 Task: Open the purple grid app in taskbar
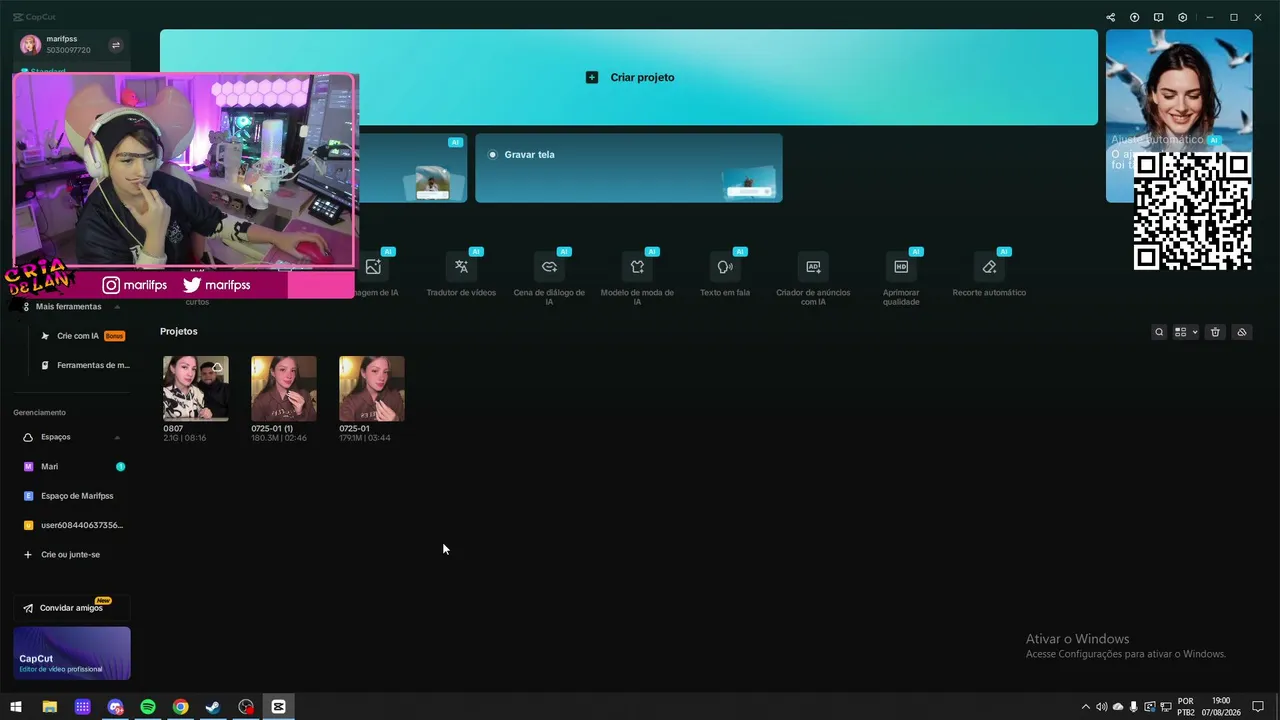pos(82,707)
